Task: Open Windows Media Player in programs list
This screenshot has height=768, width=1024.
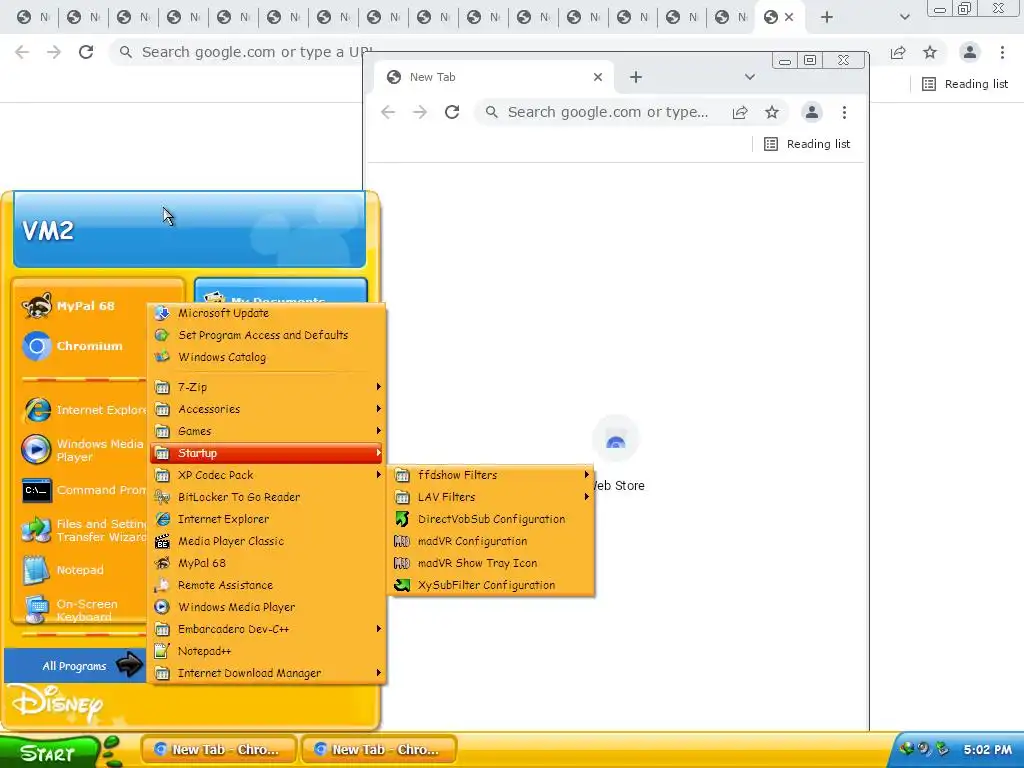Action: pos(267,607)
